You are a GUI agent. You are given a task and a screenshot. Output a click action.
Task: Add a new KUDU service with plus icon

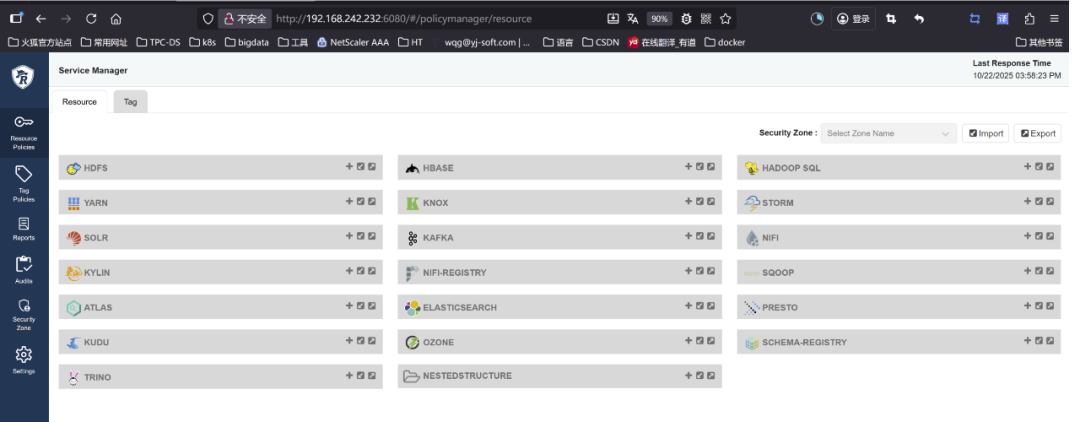349,341
